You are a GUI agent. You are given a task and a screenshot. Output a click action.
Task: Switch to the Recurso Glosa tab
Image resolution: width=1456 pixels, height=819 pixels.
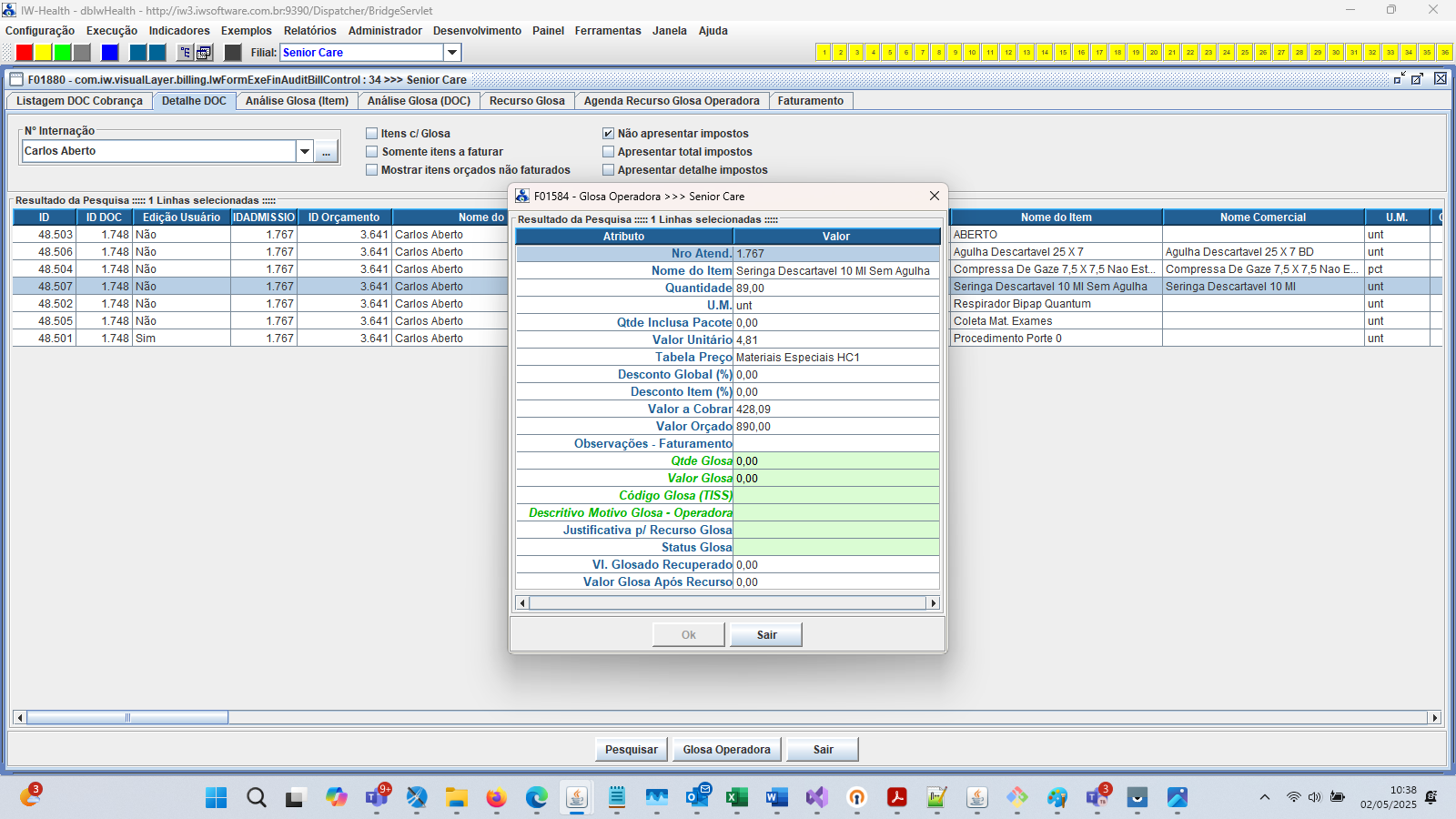coord(527,101)
